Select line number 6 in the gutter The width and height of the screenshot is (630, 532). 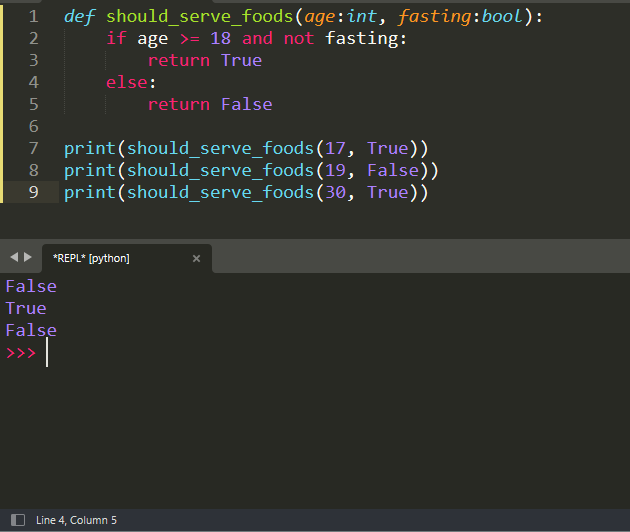pyautogui.click(x=34, y=126)
